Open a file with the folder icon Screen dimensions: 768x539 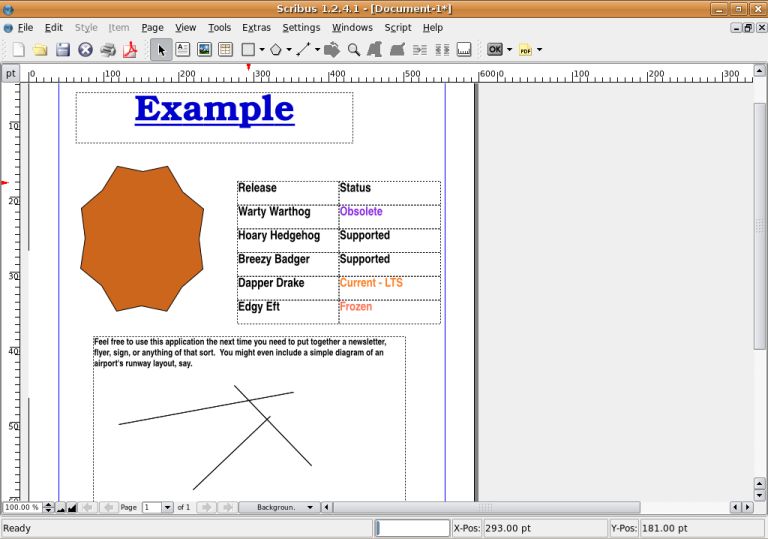(40, 49)
